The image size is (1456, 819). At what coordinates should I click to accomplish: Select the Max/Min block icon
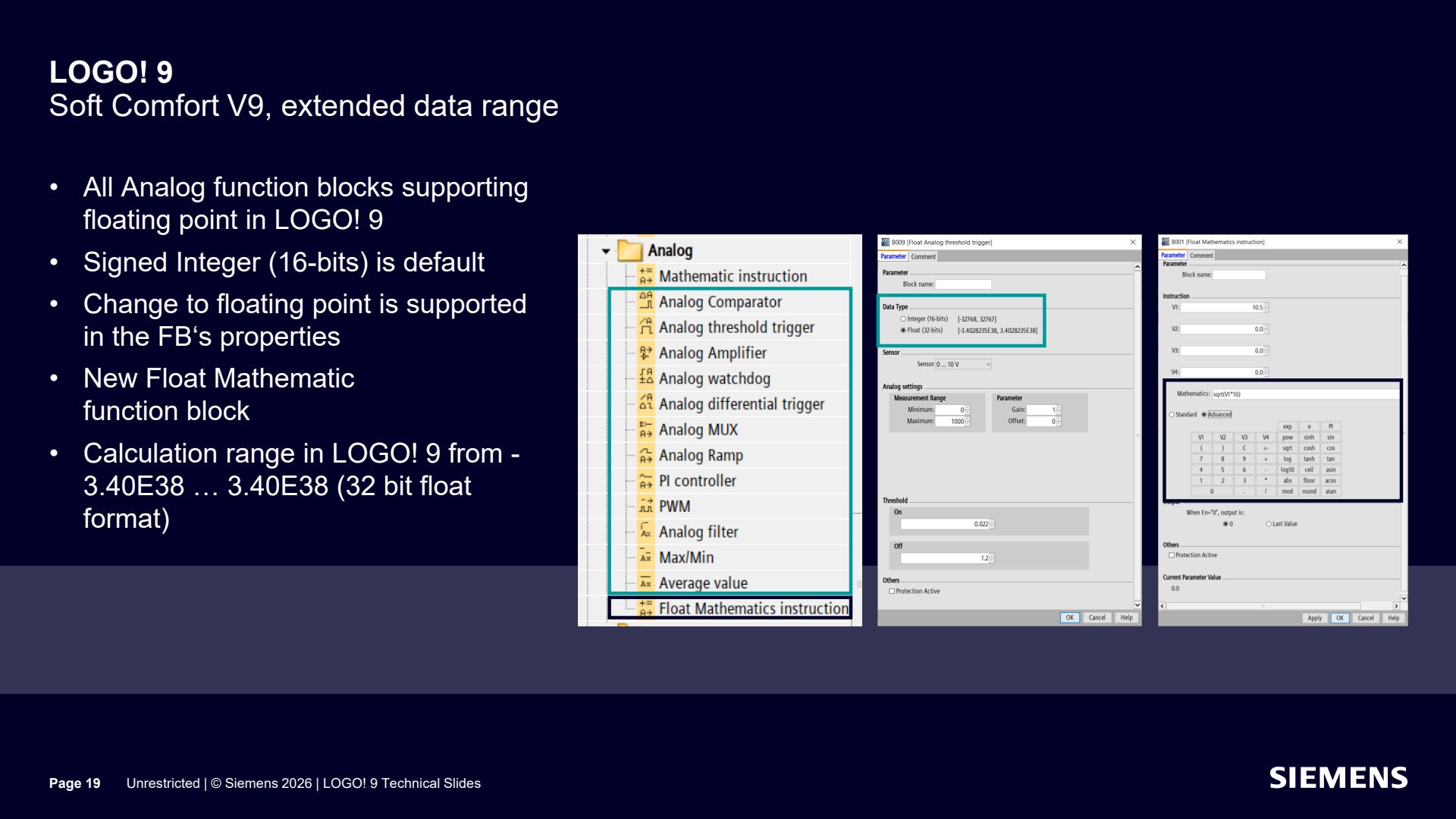tap(645, 557)
